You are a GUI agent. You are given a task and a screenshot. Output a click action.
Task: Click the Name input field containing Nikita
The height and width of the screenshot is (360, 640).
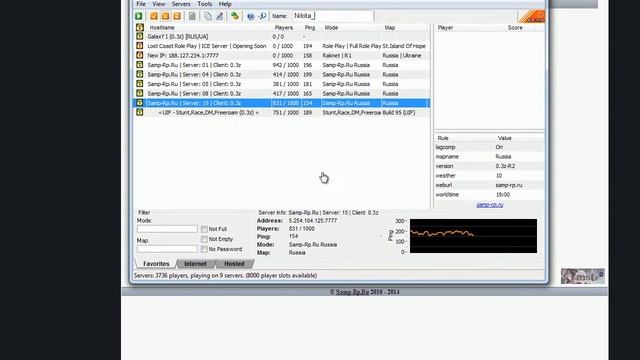[332, 16]
